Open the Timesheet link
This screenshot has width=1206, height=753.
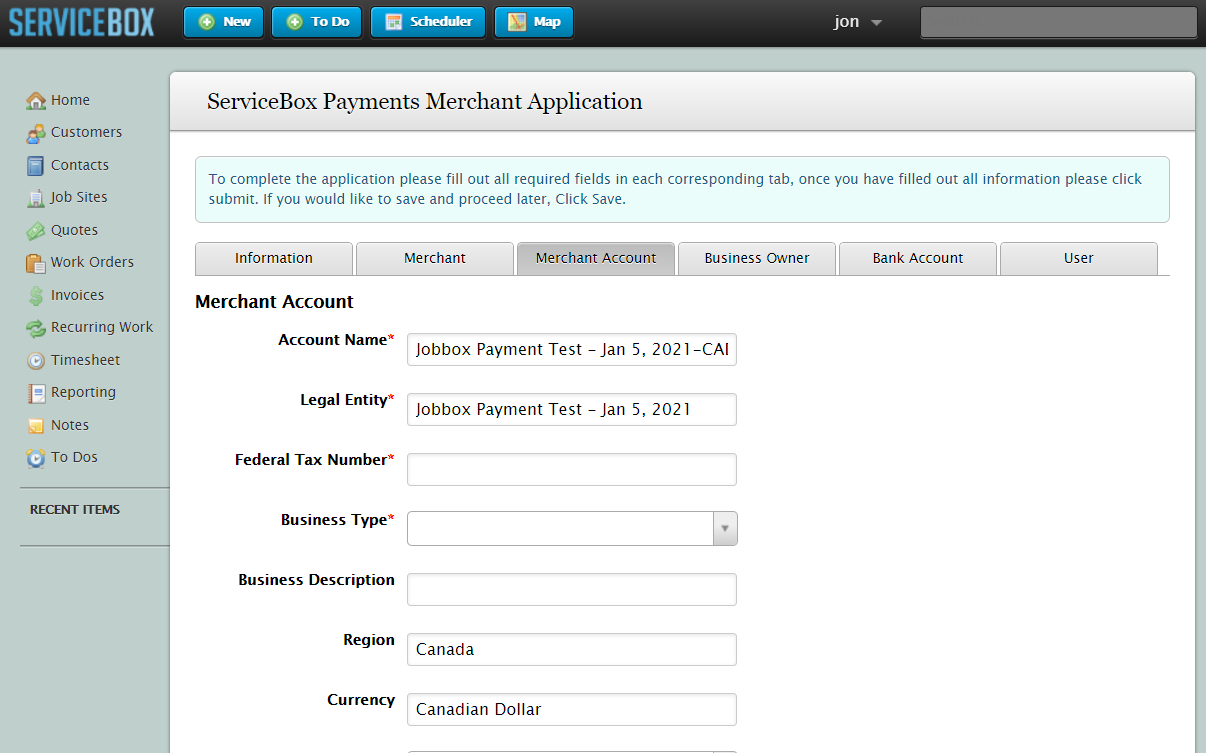point(86,360)
